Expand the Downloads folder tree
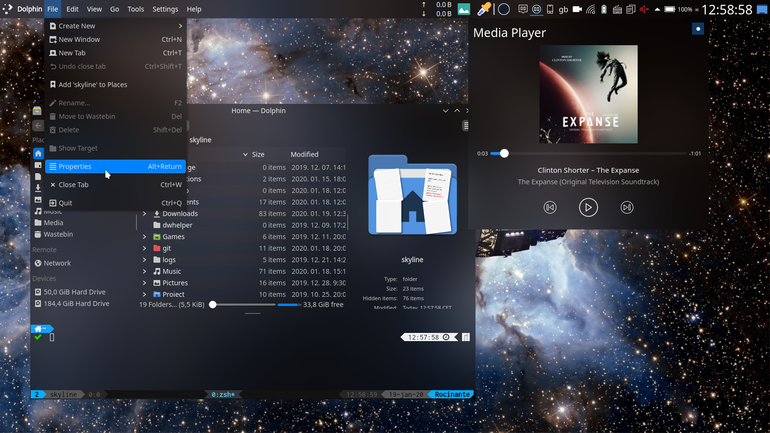Viewport: 770px width, 433px height. (x=144, y=214)
